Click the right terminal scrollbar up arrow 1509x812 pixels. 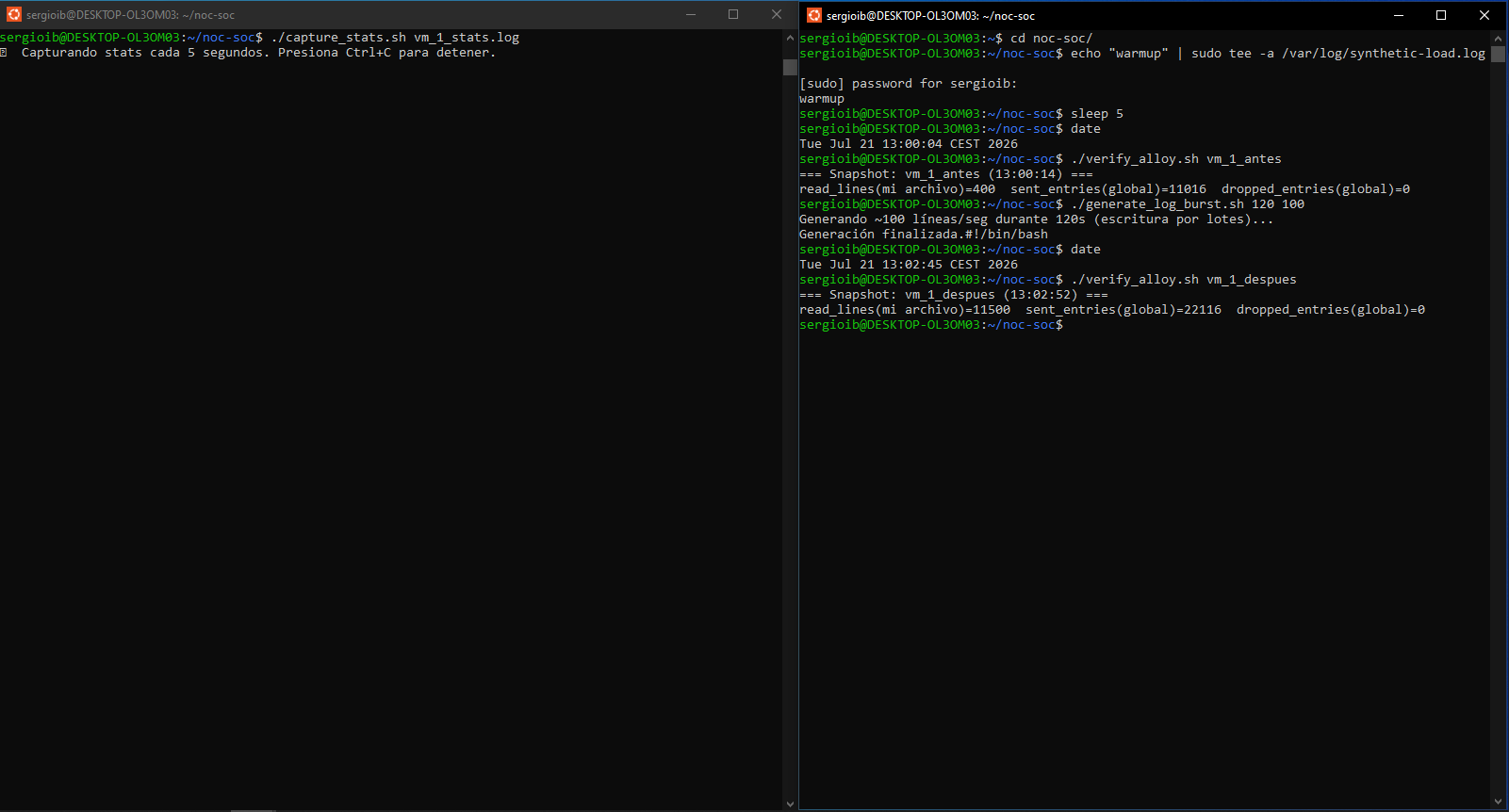1498,39
